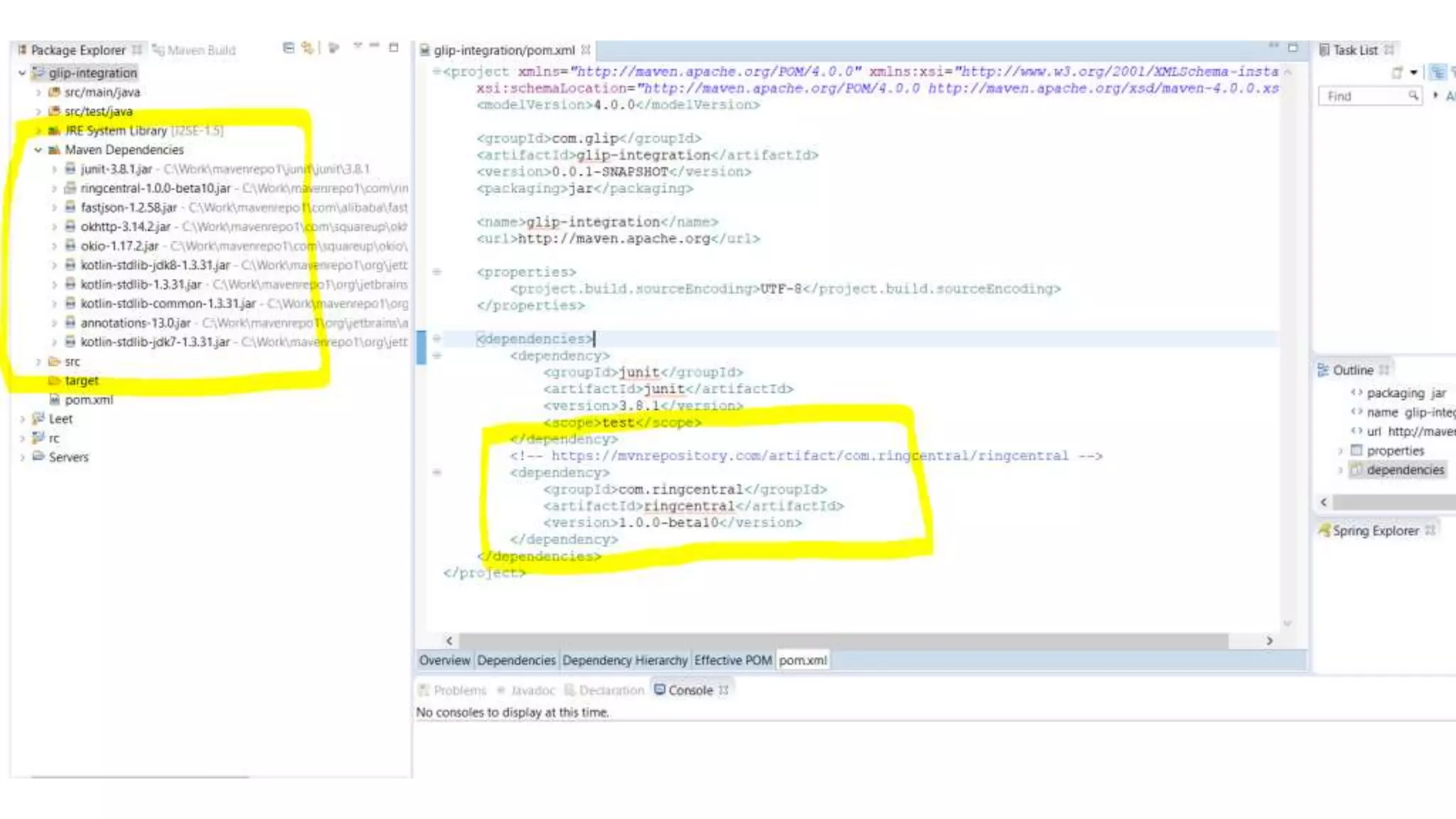The width and height of the screenshot is (1456, 819).
Task: Click the Find field in Task List
Action: point(1361,96)
